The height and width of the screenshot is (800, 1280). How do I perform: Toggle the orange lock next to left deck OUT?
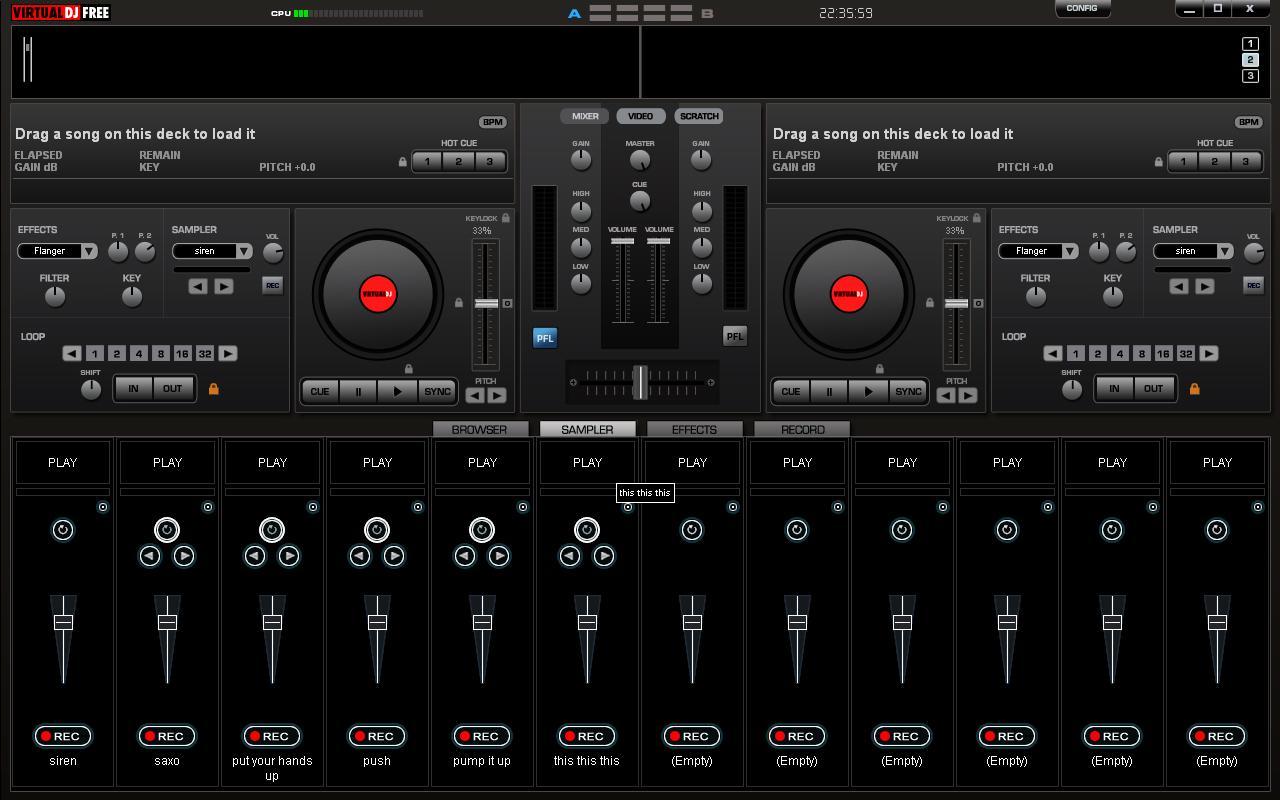[x=213, y=388]
